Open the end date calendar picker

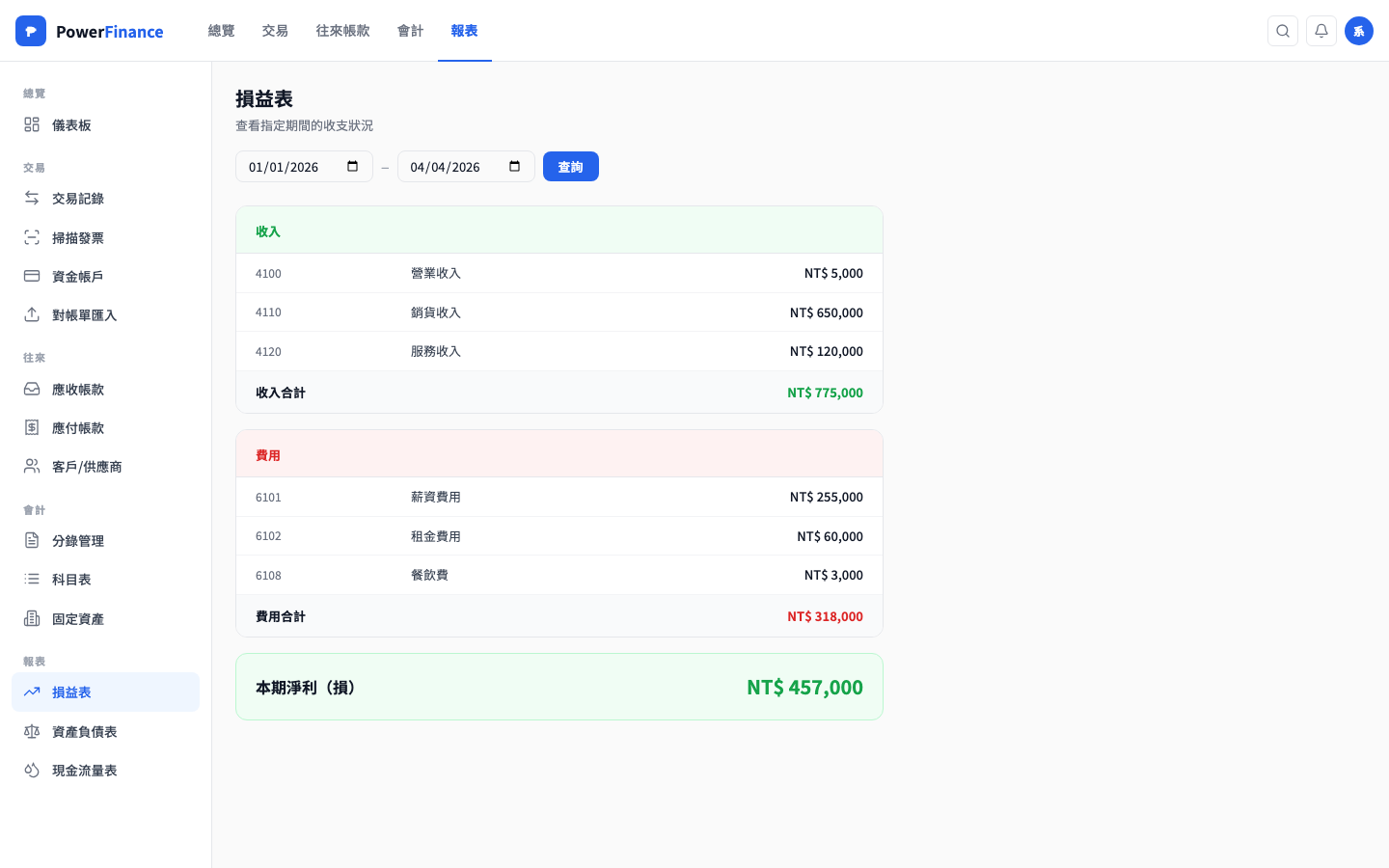[515, 166]
